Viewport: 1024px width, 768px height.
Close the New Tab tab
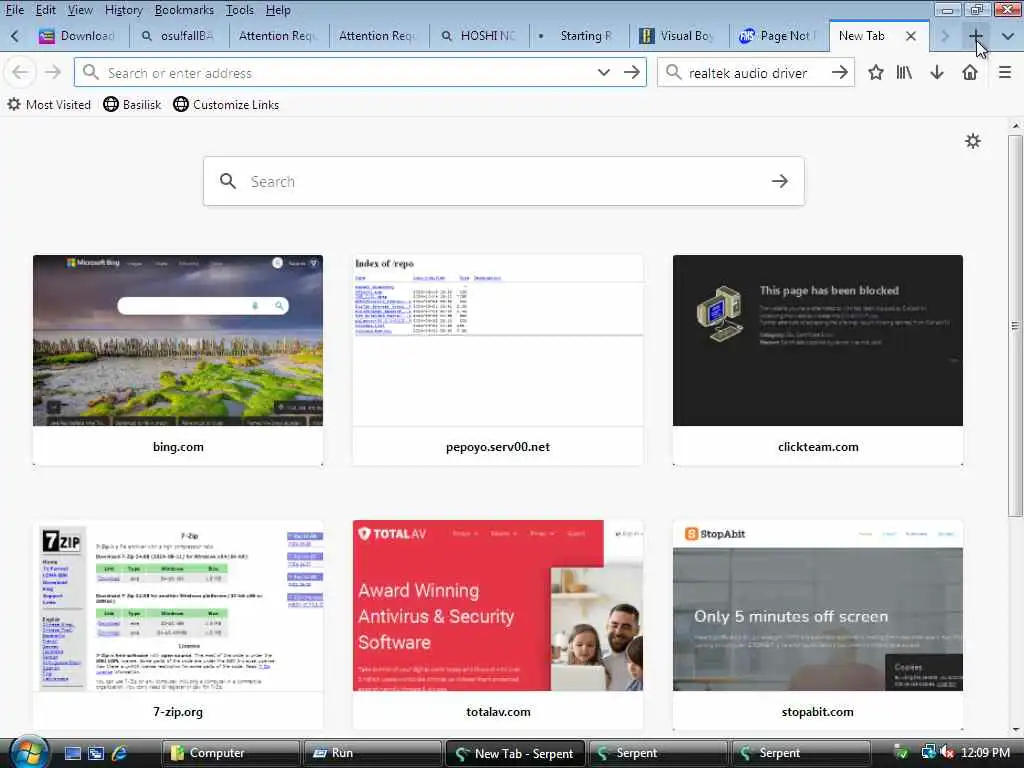click(910, 36)
